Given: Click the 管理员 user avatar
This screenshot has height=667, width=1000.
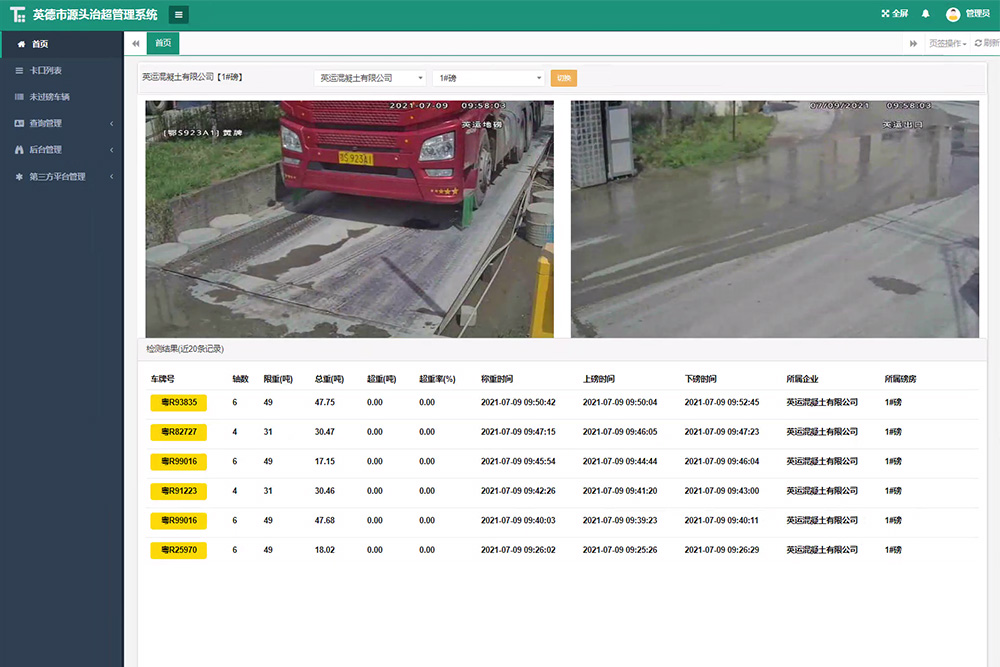Looking at the screenshot, I should 953,14.
